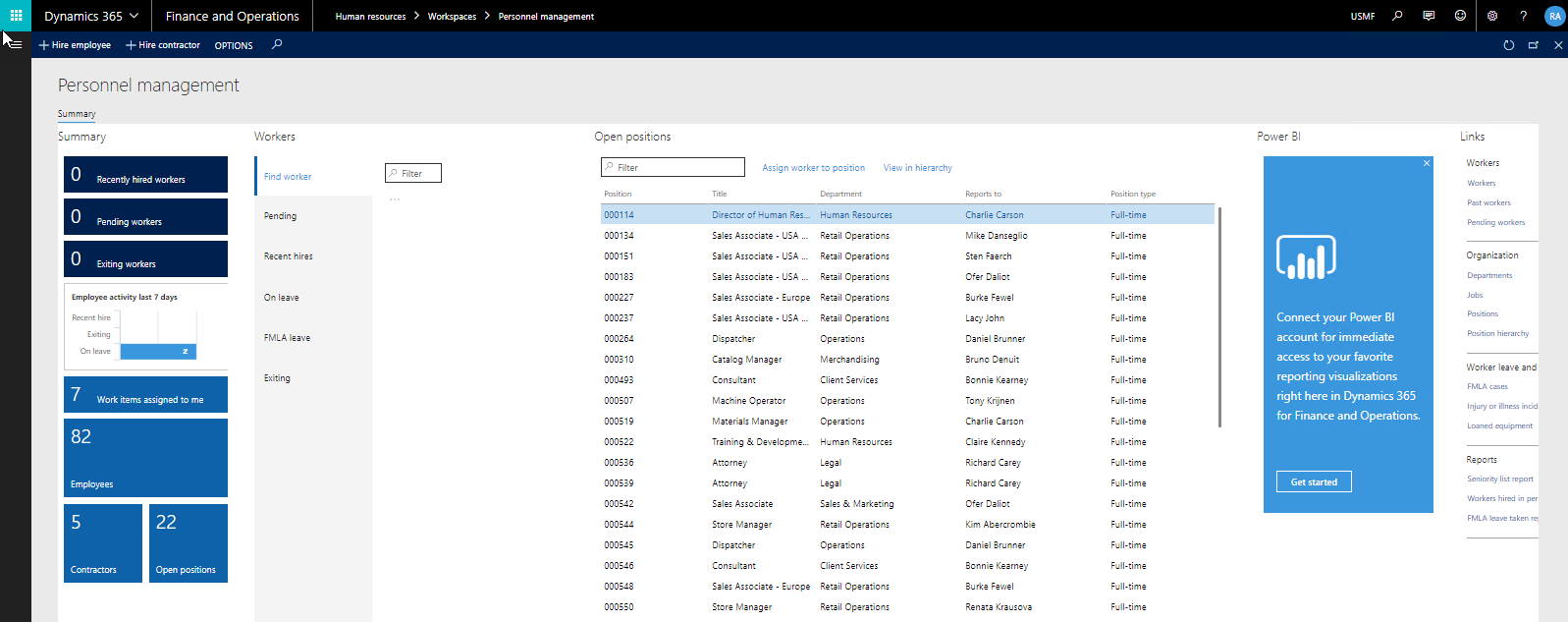Switch to the FMLA leave worker tab
Viewport: 1568px width, 622px height.
pyautogui.click(x=287, y=338)
